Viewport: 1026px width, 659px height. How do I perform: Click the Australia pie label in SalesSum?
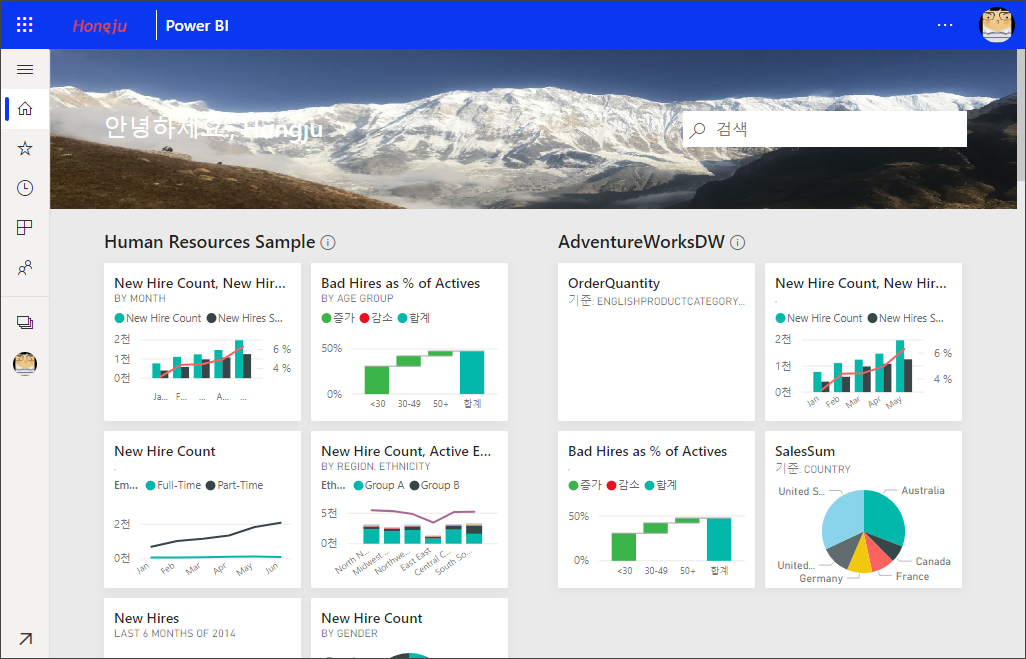pyautogui.click(x=923, y=490)
